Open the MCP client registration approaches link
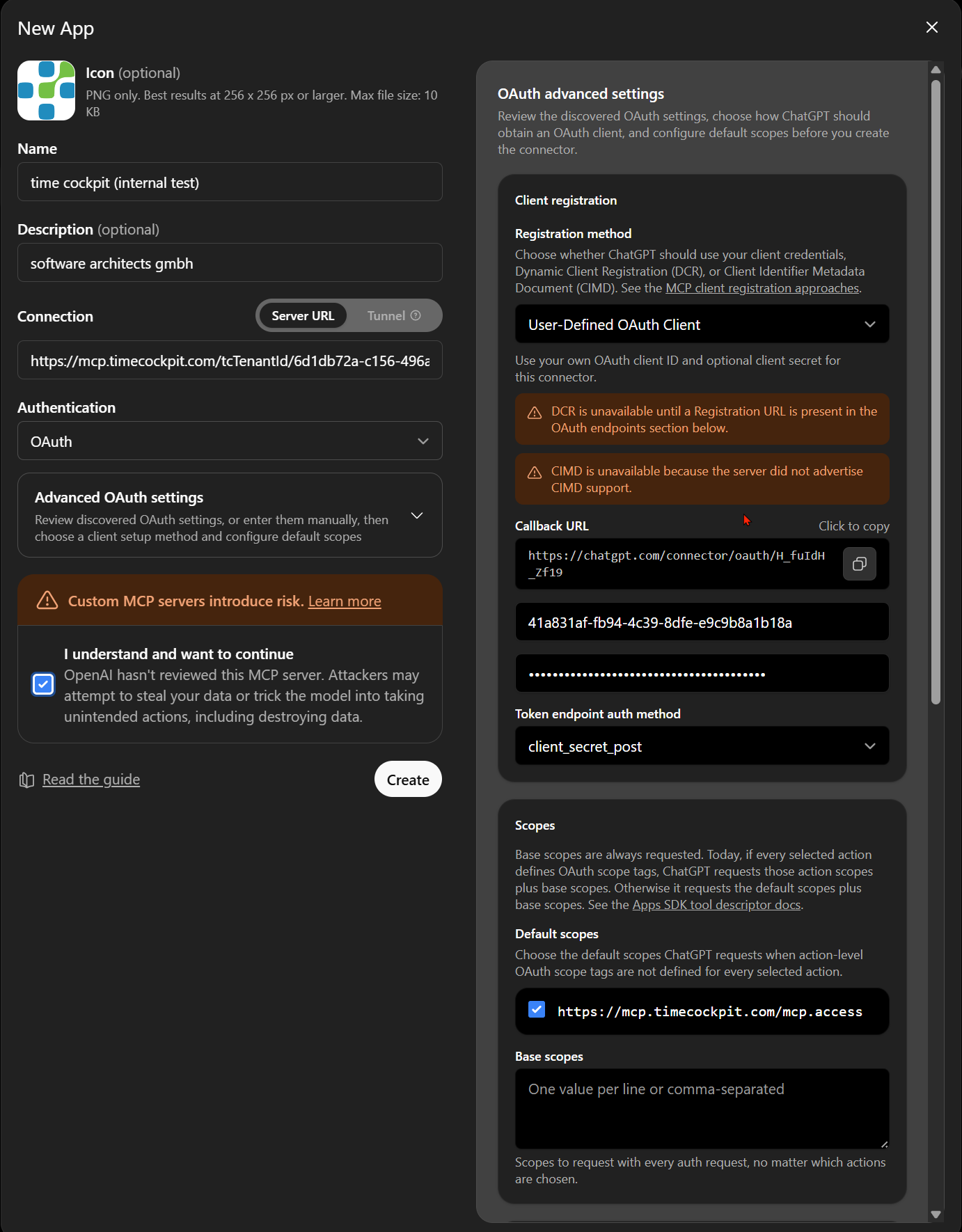Viewport: 962px width, 1232px height. [x=762, y=288]
